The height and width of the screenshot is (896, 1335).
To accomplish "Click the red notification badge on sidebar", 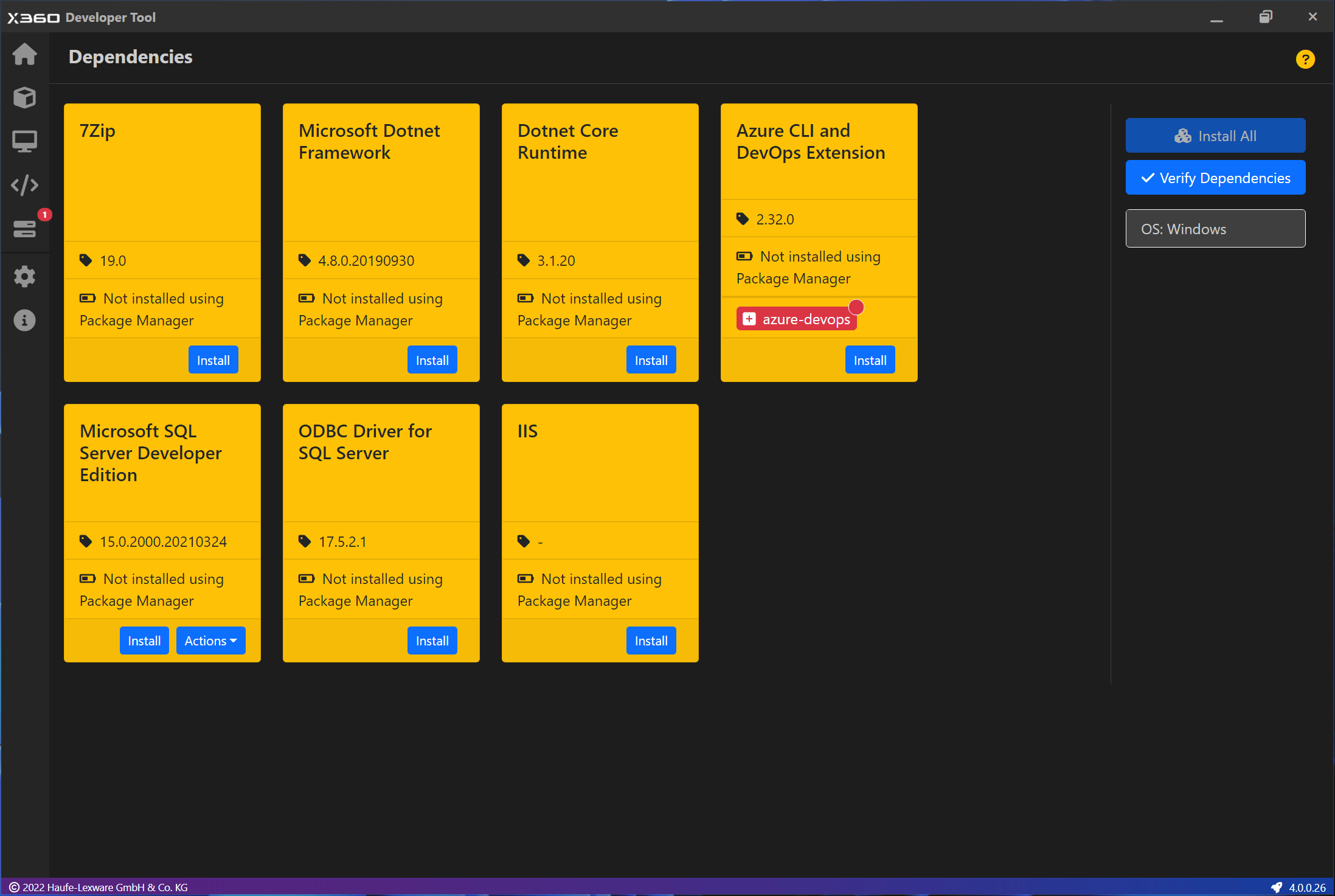I will pos(44,215).
